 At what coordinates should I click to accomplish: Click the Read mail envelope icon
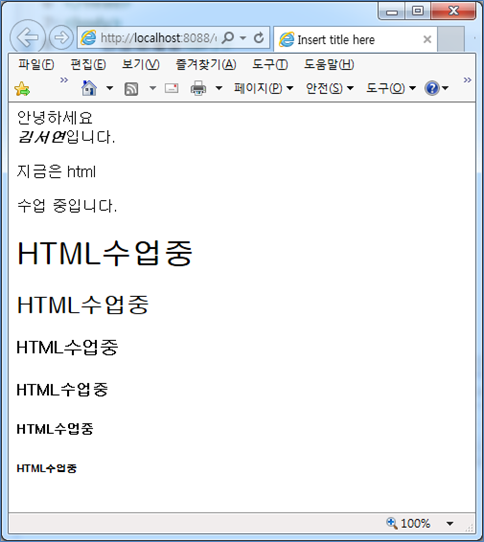(171, 88)
